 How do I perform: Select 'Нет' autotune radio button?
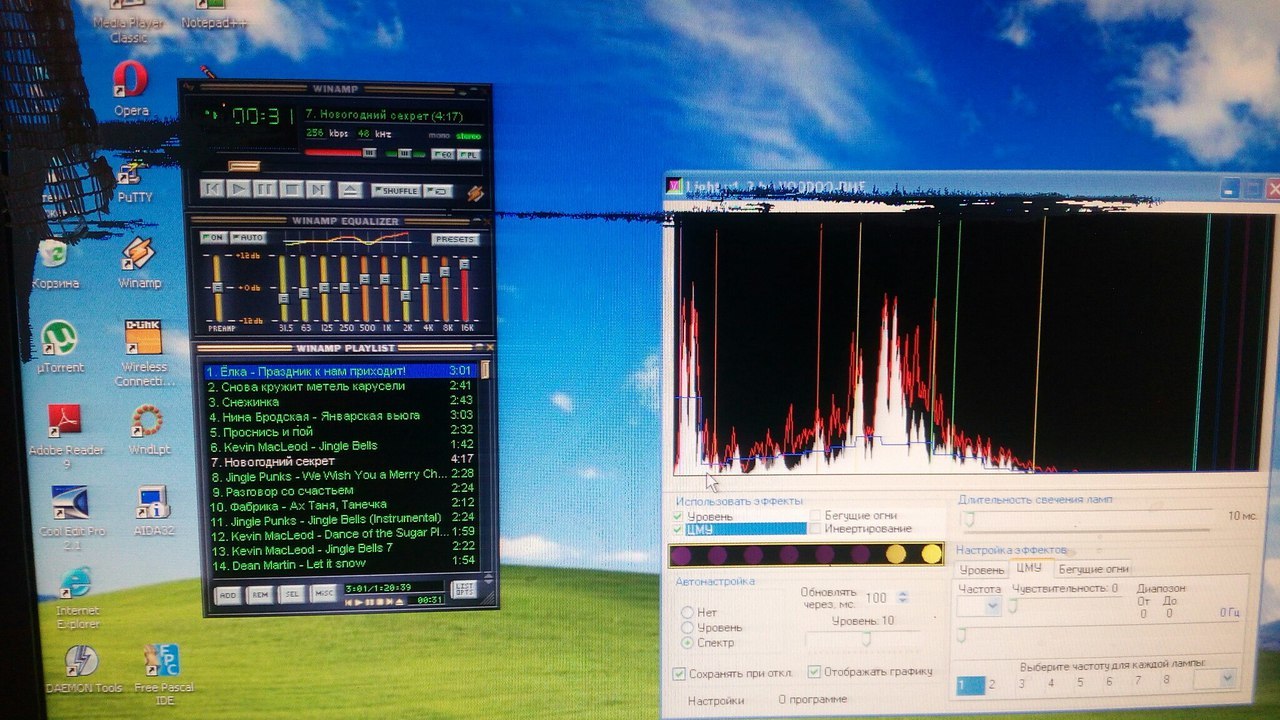coord(687,612)
